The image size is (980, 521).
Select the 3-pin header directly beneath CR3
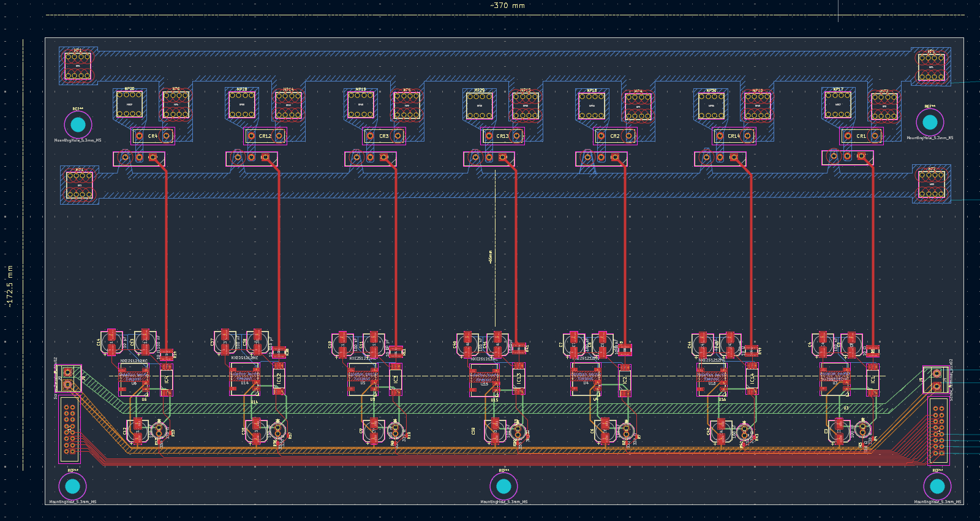(370, 158)
